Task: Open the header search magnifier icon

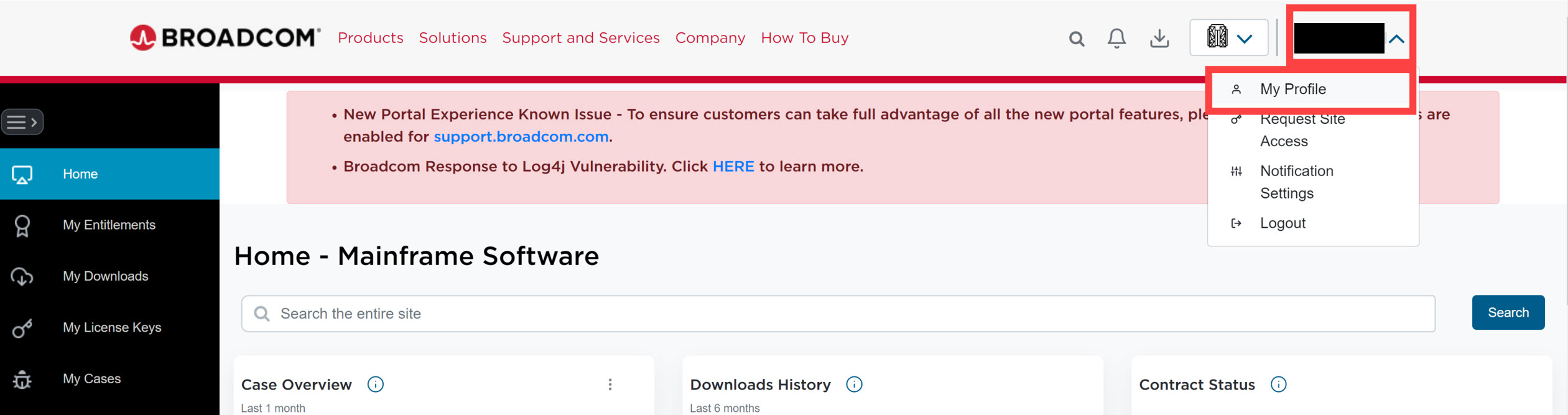Action: tap(1077, 39)
